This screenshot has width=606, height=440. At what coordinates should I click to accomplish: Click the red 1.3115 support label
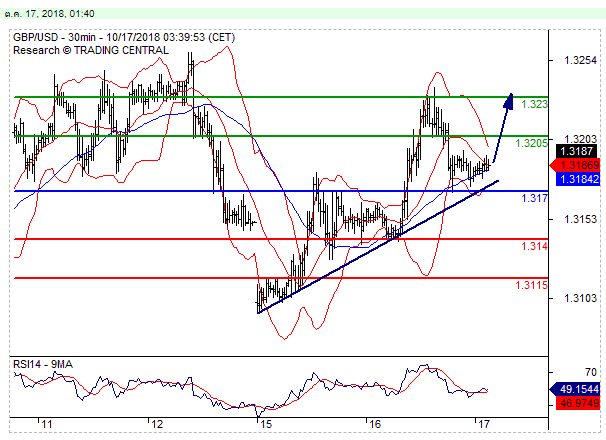coord(531,285)
